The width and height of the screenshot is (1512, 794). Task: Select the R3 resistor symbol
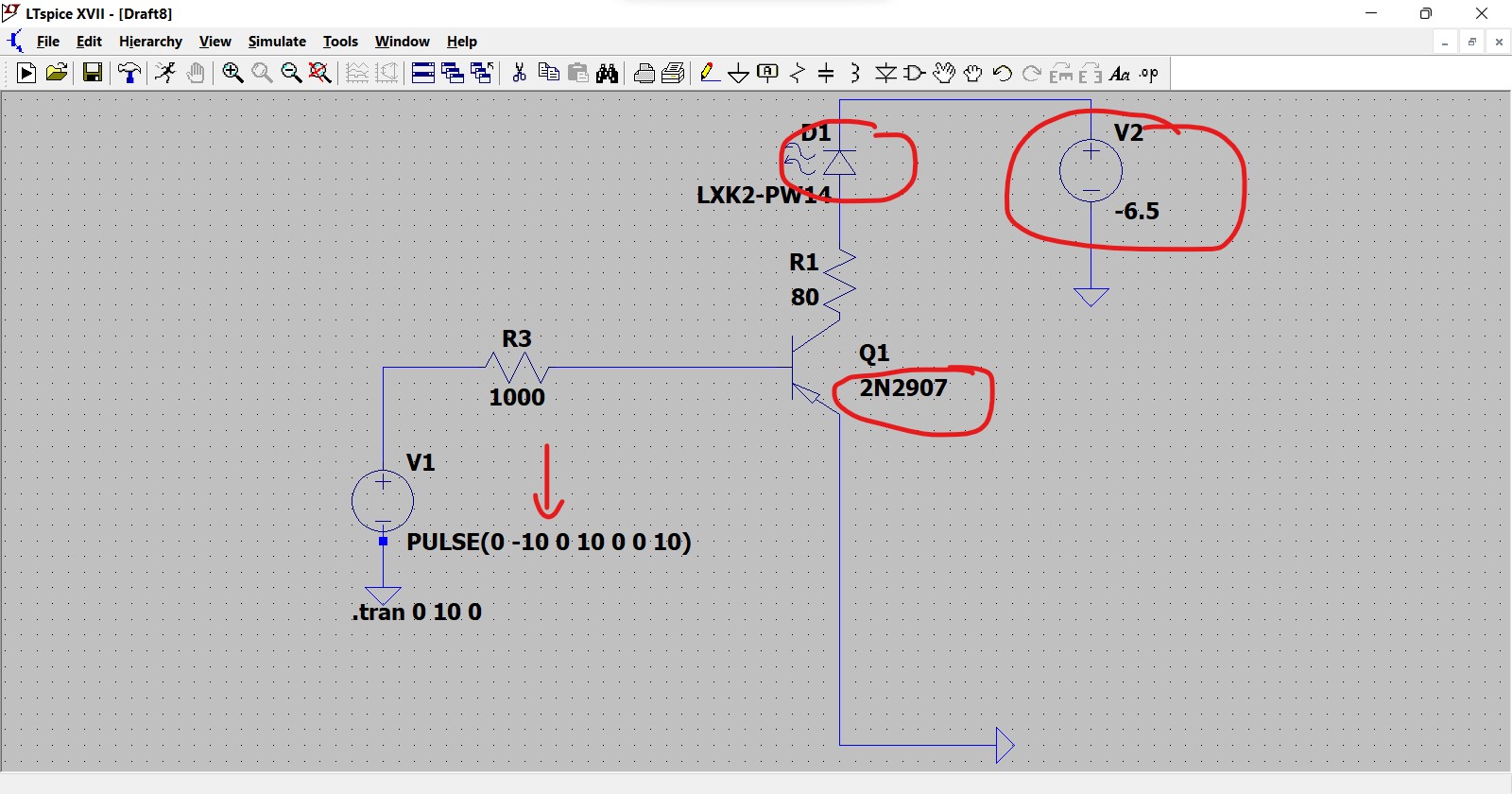pyautogui.click(x=517, y=367)
